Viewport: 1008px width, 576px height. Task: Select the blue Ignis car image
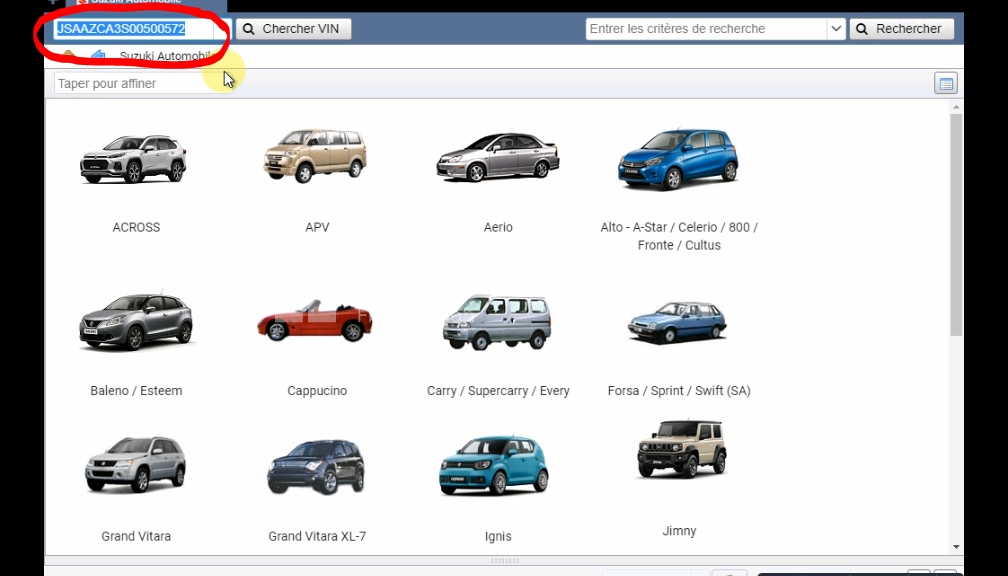[x=494, y=466]
